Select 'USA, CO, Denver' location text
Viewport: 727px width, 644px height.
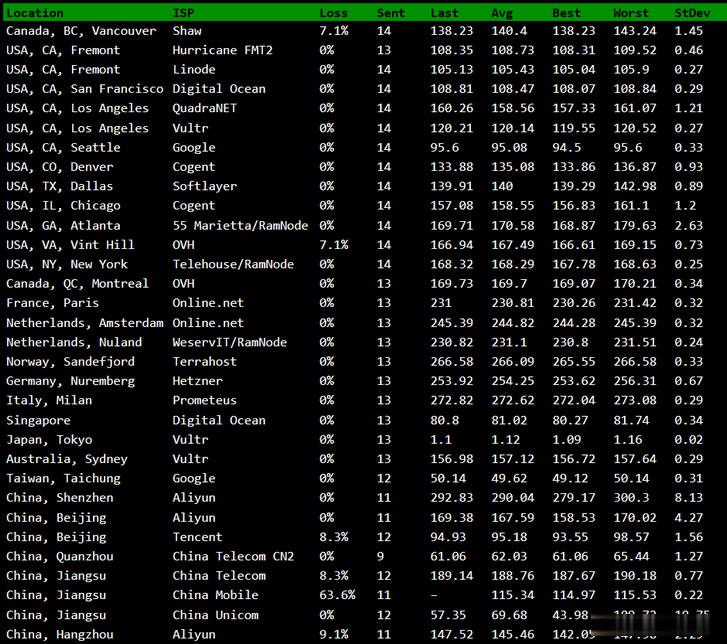(x=59, y=167)
